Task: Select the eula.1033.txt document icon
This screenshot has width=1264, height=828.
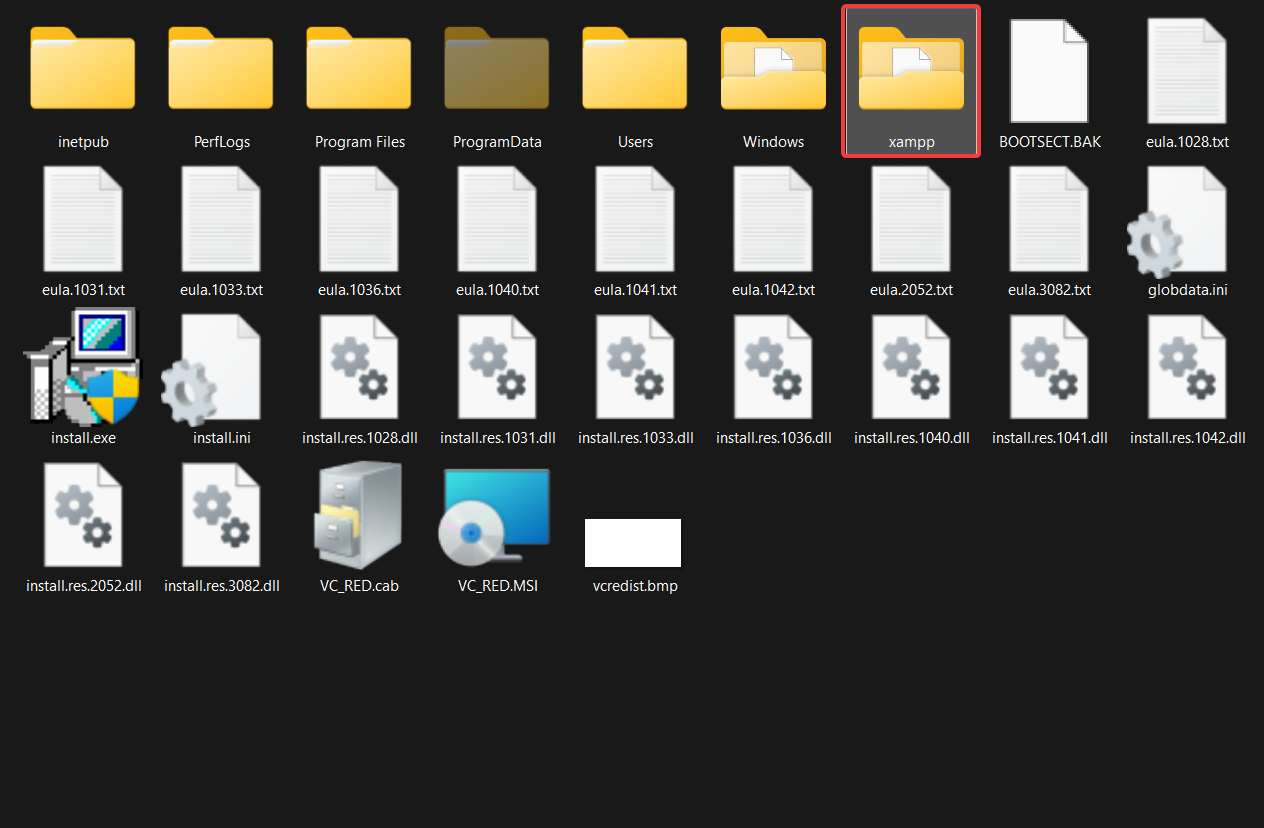Action: pos(221,218)
